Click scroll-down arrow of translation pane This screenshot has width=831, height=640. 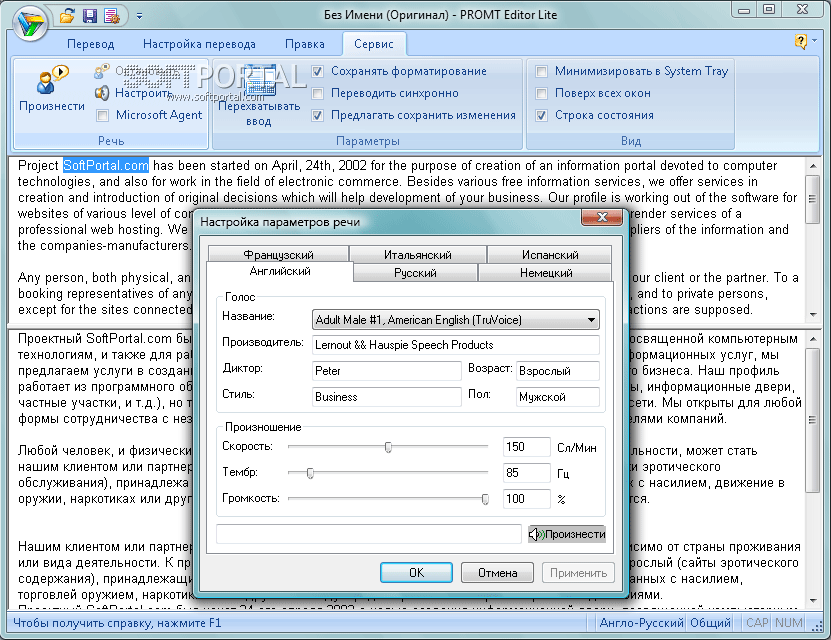[x=813, y=601]
